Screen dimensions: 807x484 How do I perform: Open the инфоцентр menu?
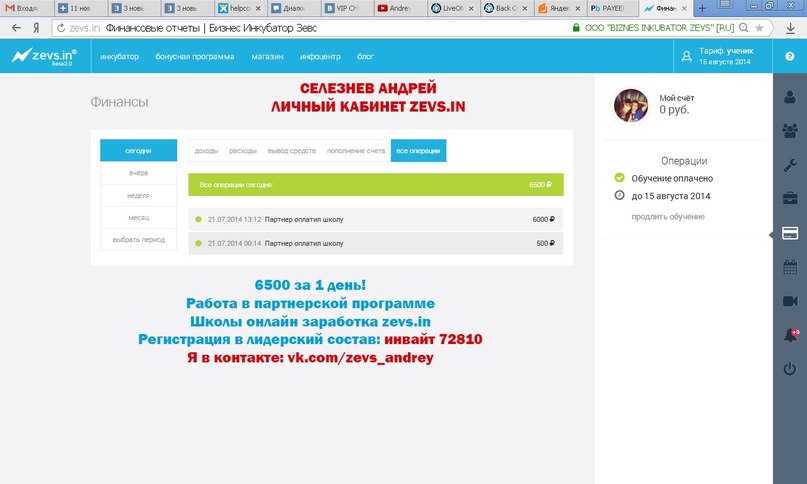320,56
